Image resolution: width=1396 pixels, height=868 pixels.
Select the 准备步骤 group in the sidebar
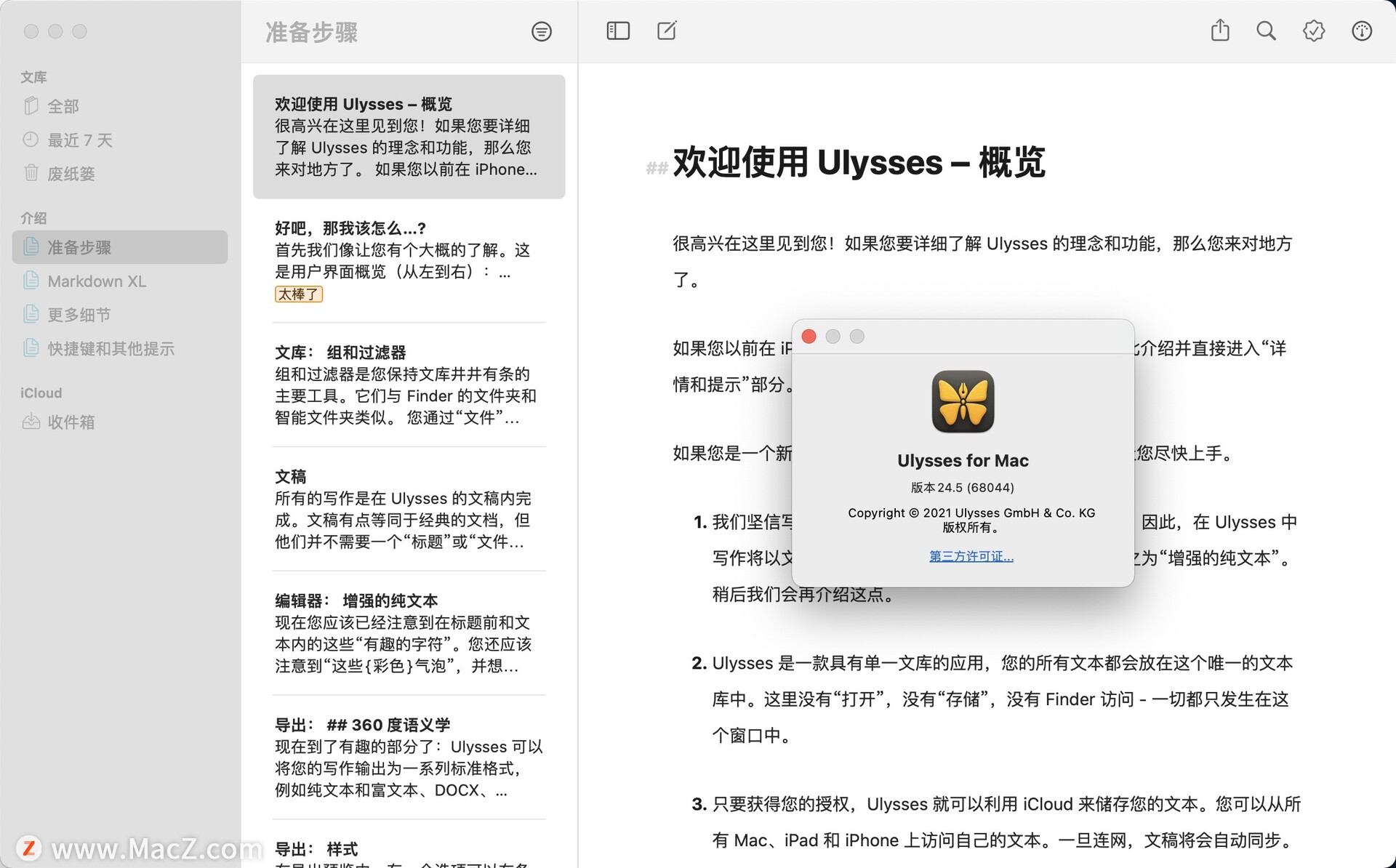120,247
